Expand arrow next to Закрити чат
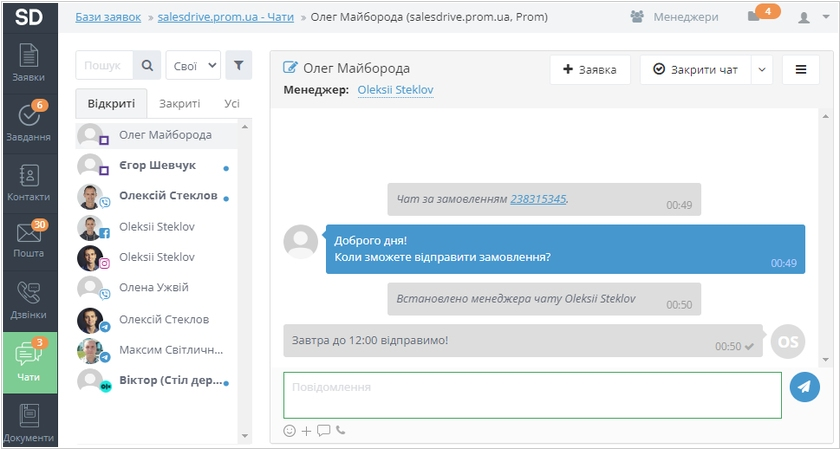 pyautogui.click(x=761, y=70)
